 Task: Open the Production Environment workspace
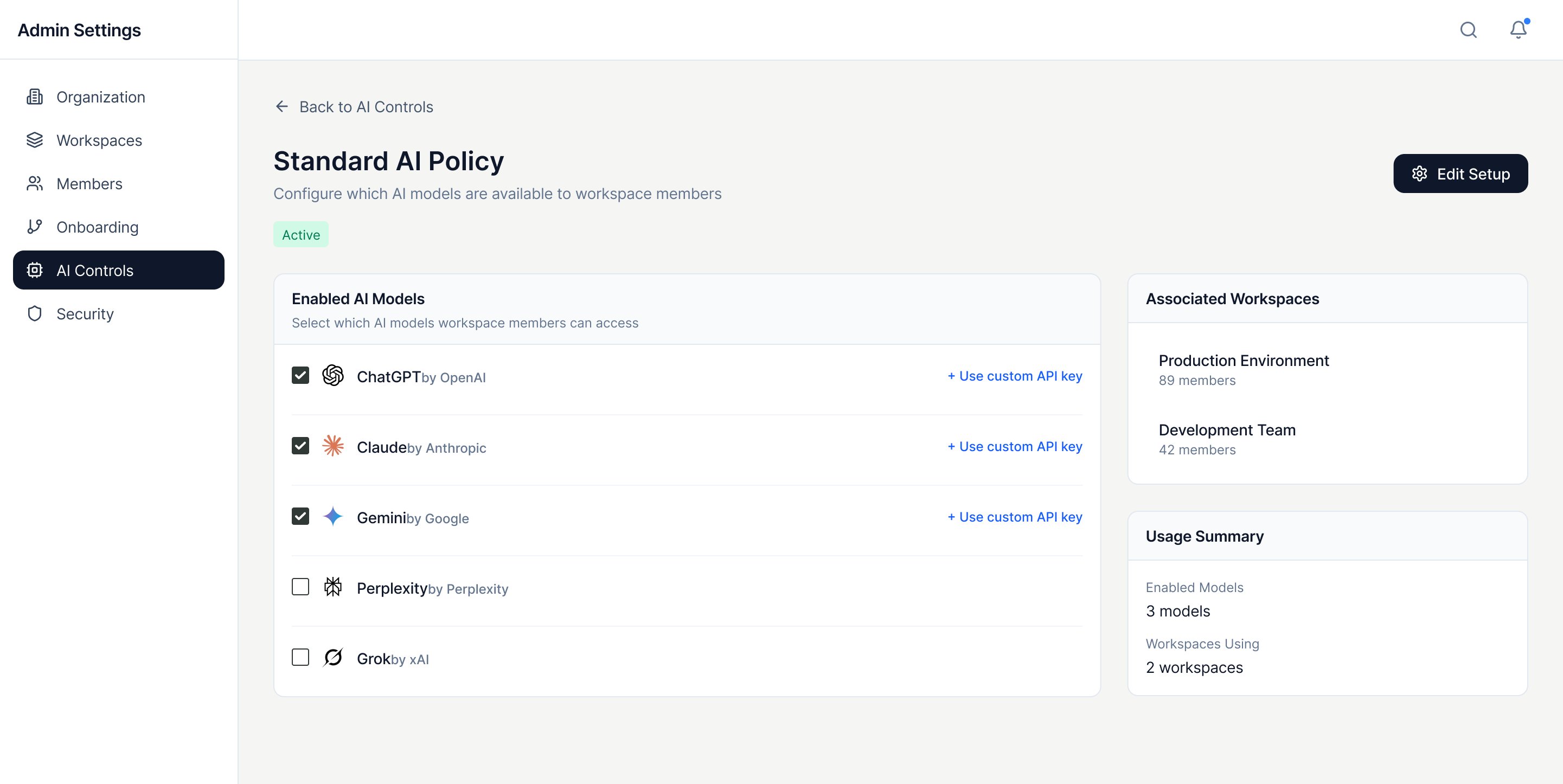click(1328, 370)
